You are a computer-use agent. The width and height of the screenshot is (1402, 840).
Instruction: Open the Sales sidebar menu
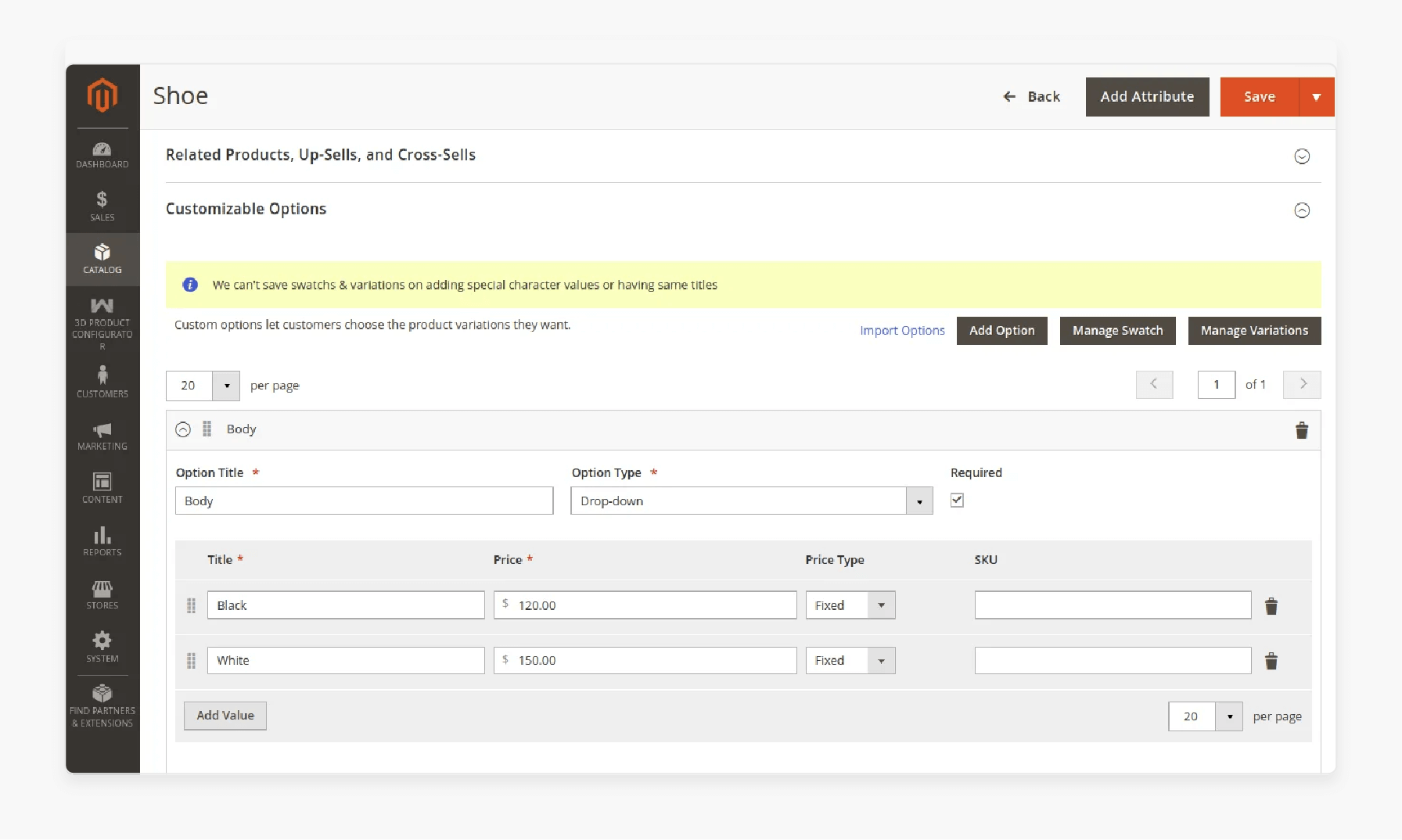click(x=102, y=206)
